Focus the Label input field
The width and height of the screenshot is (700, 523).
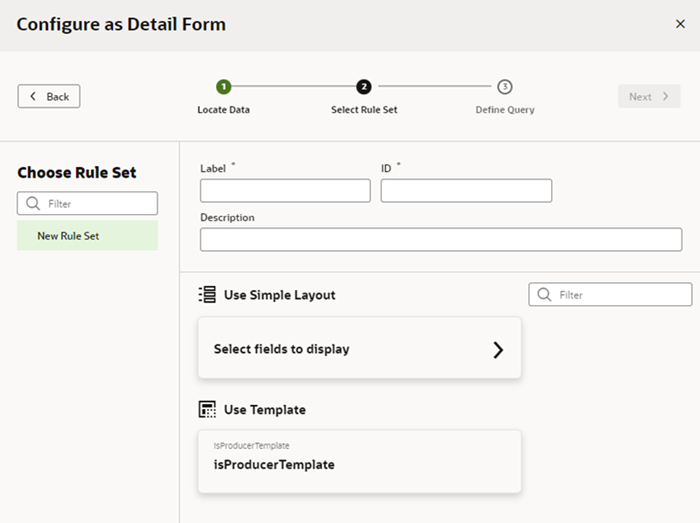pos(285,191)
